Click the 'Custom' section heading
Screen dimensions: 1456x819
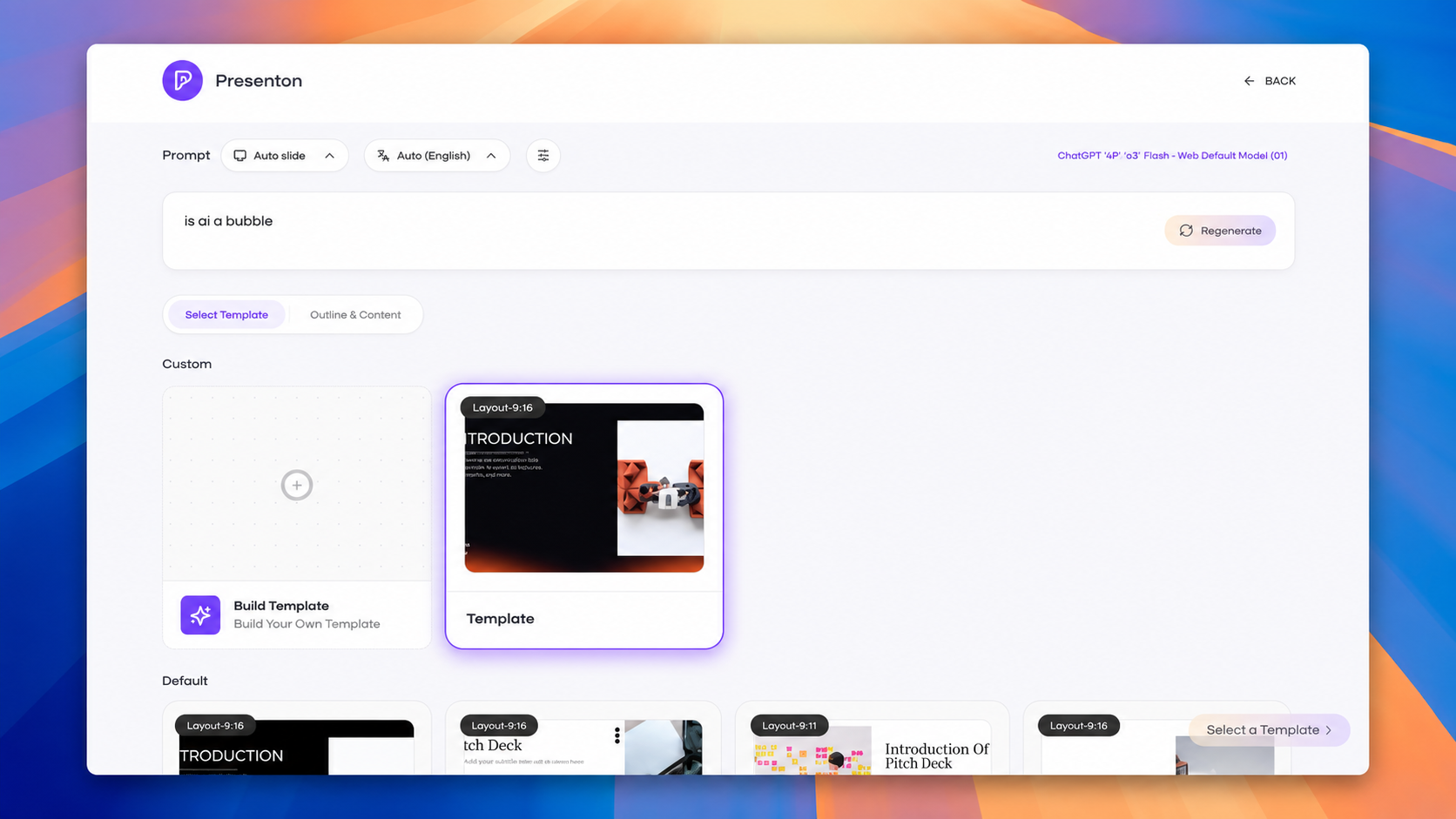pyautogui.click(x=186, y=364)
